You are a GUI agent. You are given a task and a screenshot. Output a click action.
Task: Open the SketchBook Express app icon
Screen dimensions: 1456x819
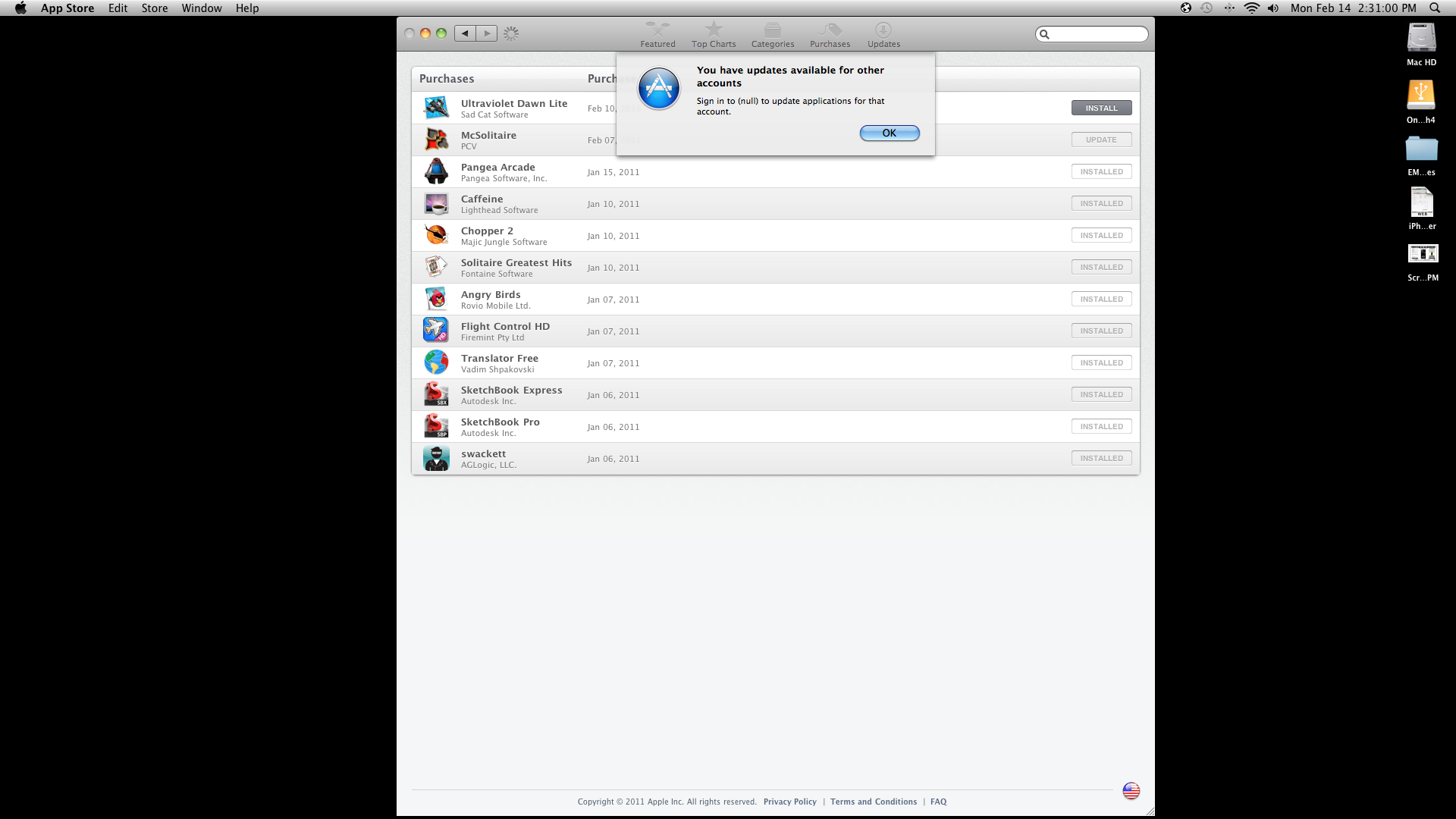pos(436,394)
